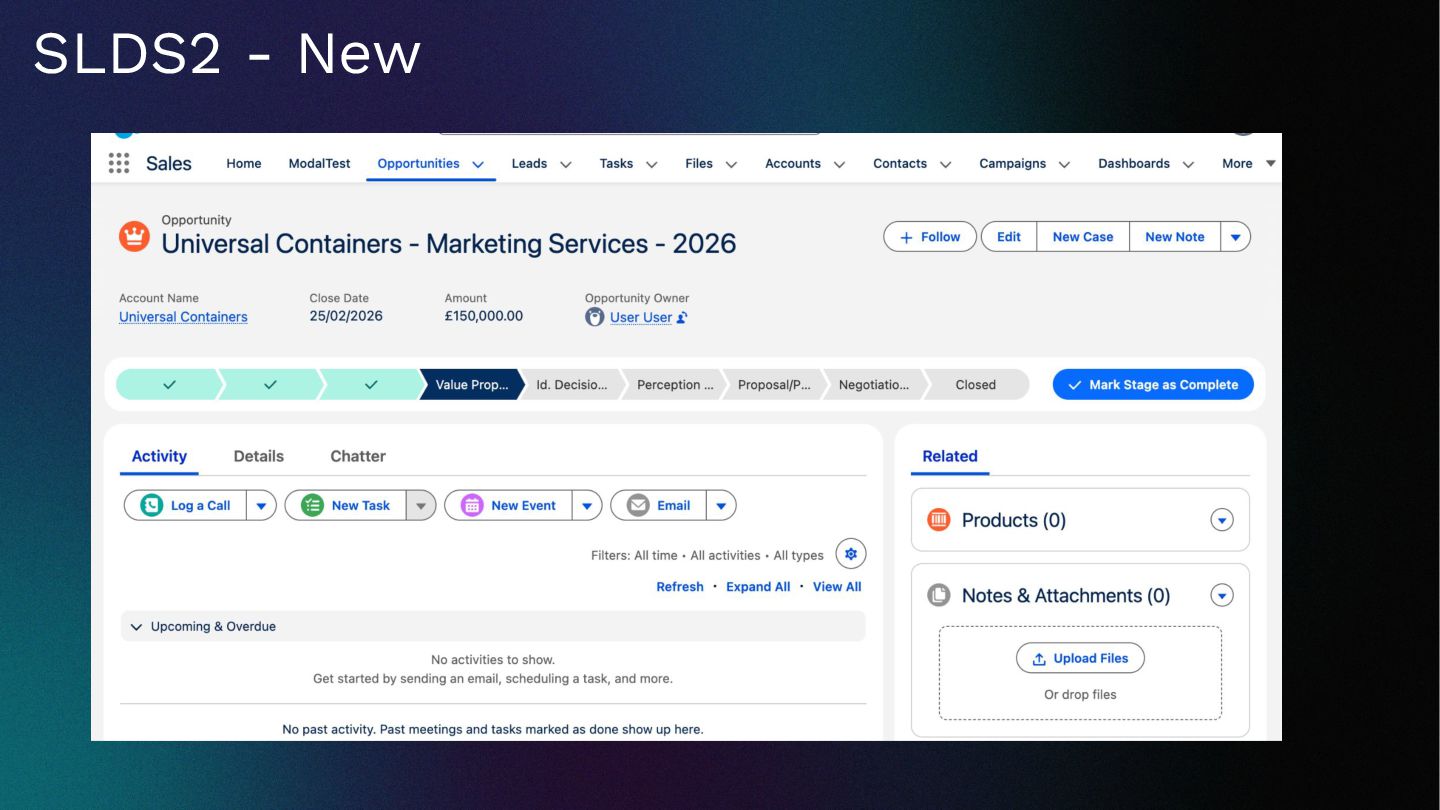Viewport: 1440px width, 810px height.
Task: Click the Products (0) heading
Action: [x=1014, y=520]
